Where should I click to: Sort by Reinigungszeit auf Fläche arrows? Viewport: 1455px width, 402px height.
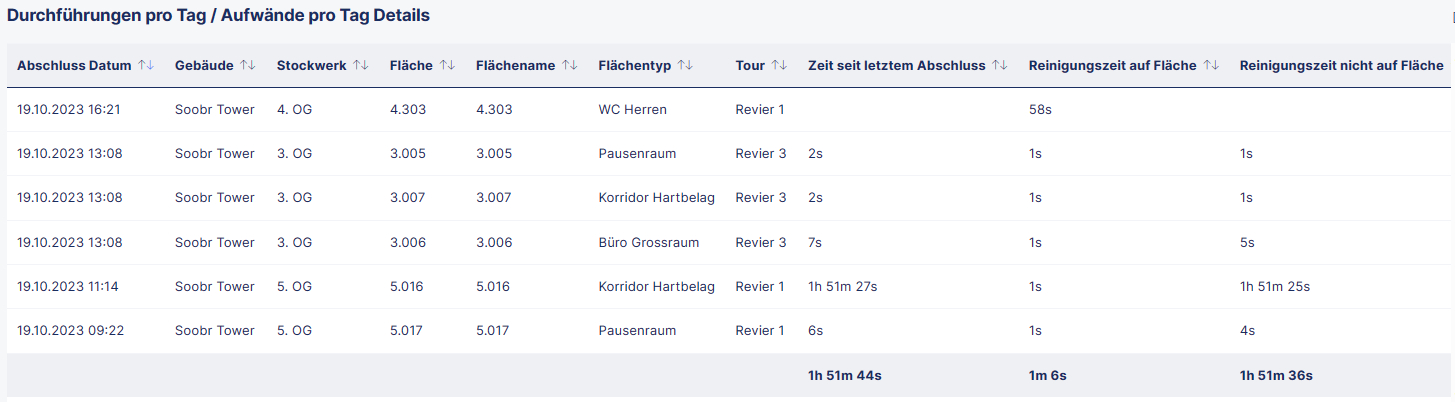1211,65
